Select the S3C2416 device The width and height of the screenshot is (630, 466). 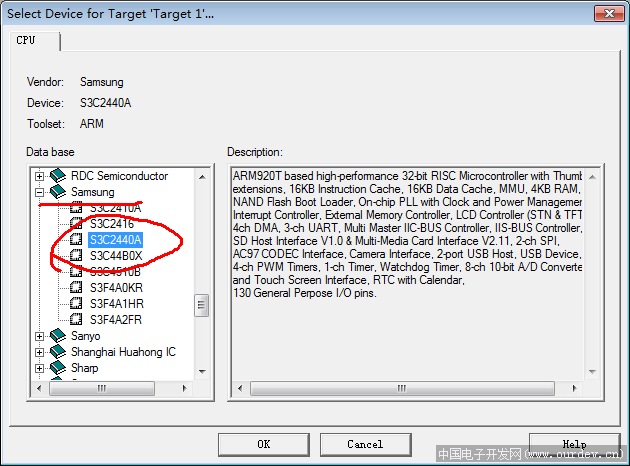[x=112, y=224]
